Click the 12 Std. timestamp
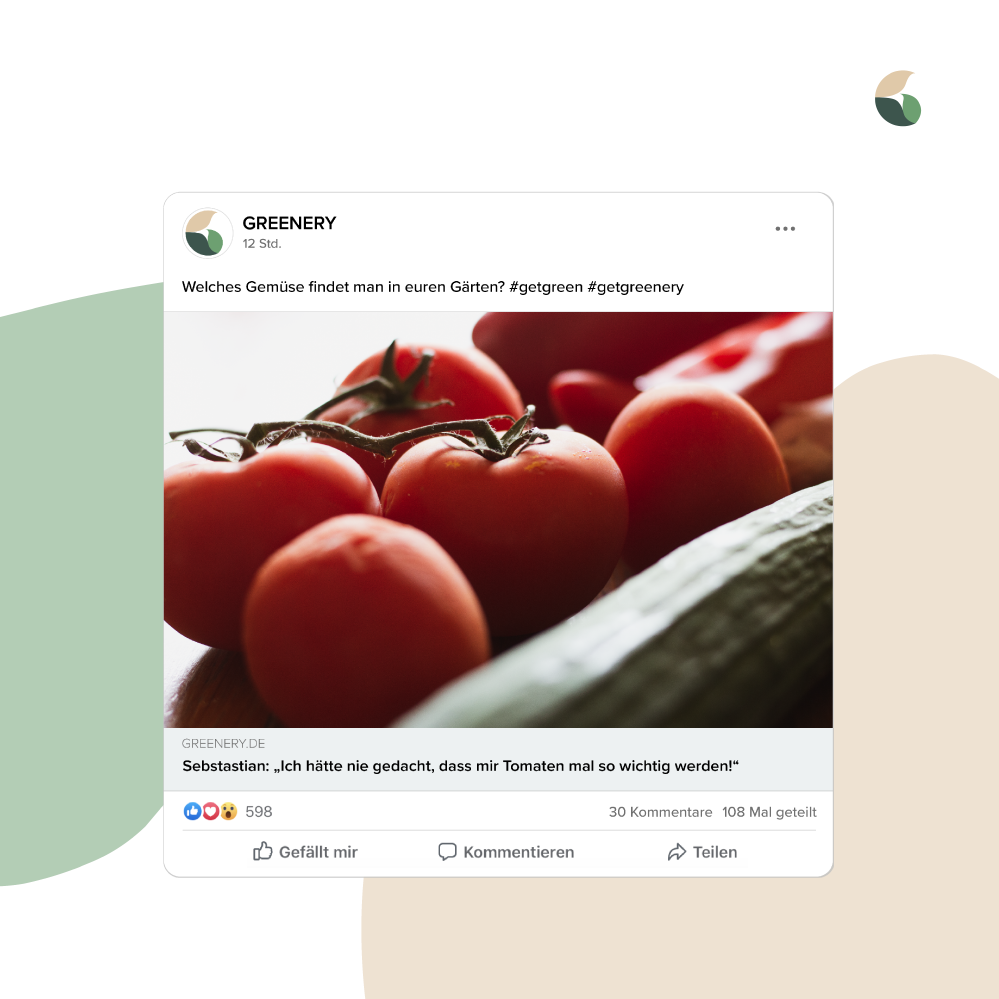The height and width of the screenshot is (999, 999). point(262,243)
